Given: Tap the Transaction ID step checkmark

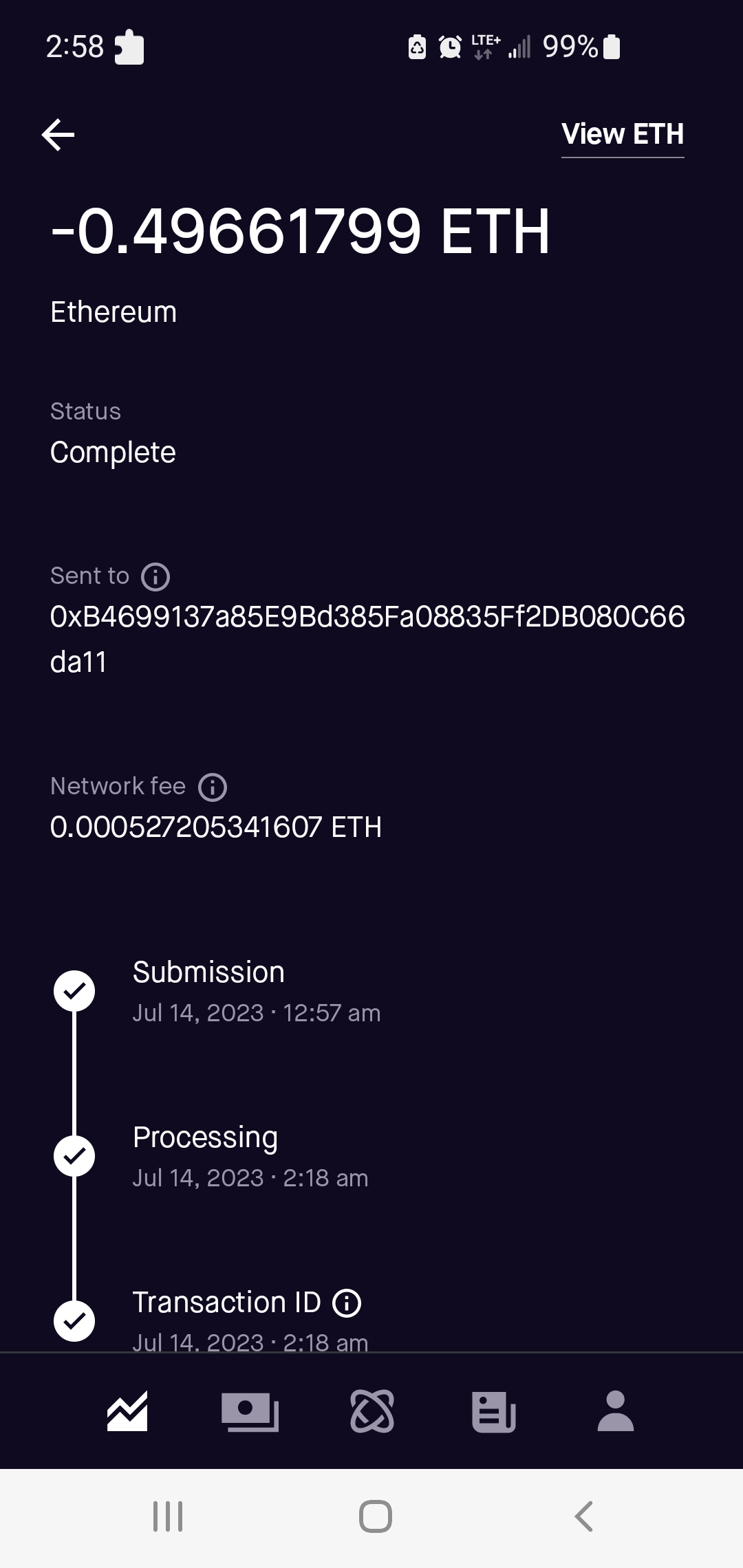Looking at the screenshot, I should (74, 1321).
